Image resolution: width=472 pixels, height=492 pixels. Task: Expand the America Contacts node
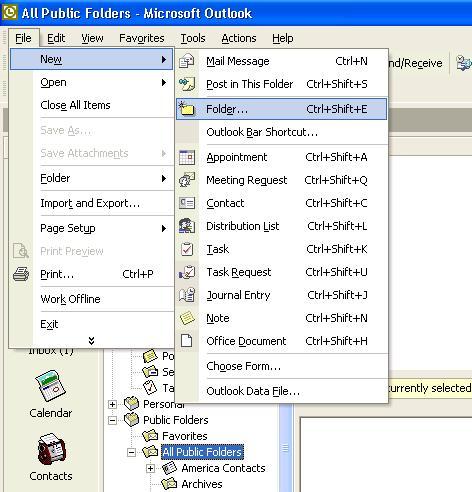click(150, 468)
